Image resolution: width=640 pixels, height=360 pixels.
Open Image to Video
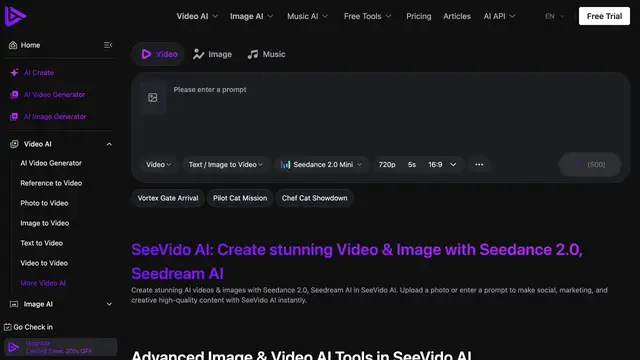click(x=44, y=223)
